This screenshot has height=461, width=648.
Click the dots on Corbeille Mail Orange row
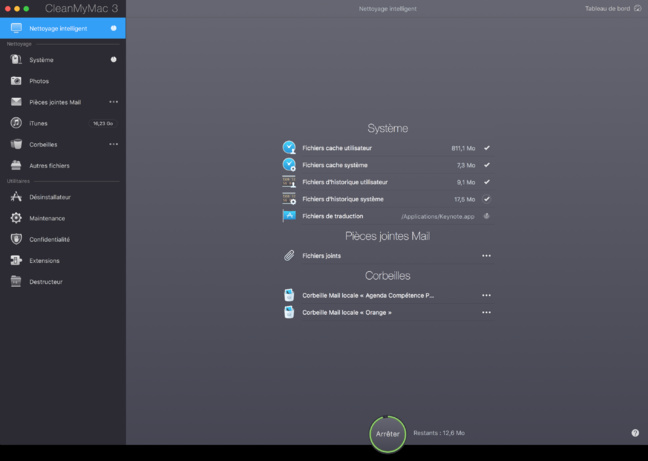click(486, 312)
